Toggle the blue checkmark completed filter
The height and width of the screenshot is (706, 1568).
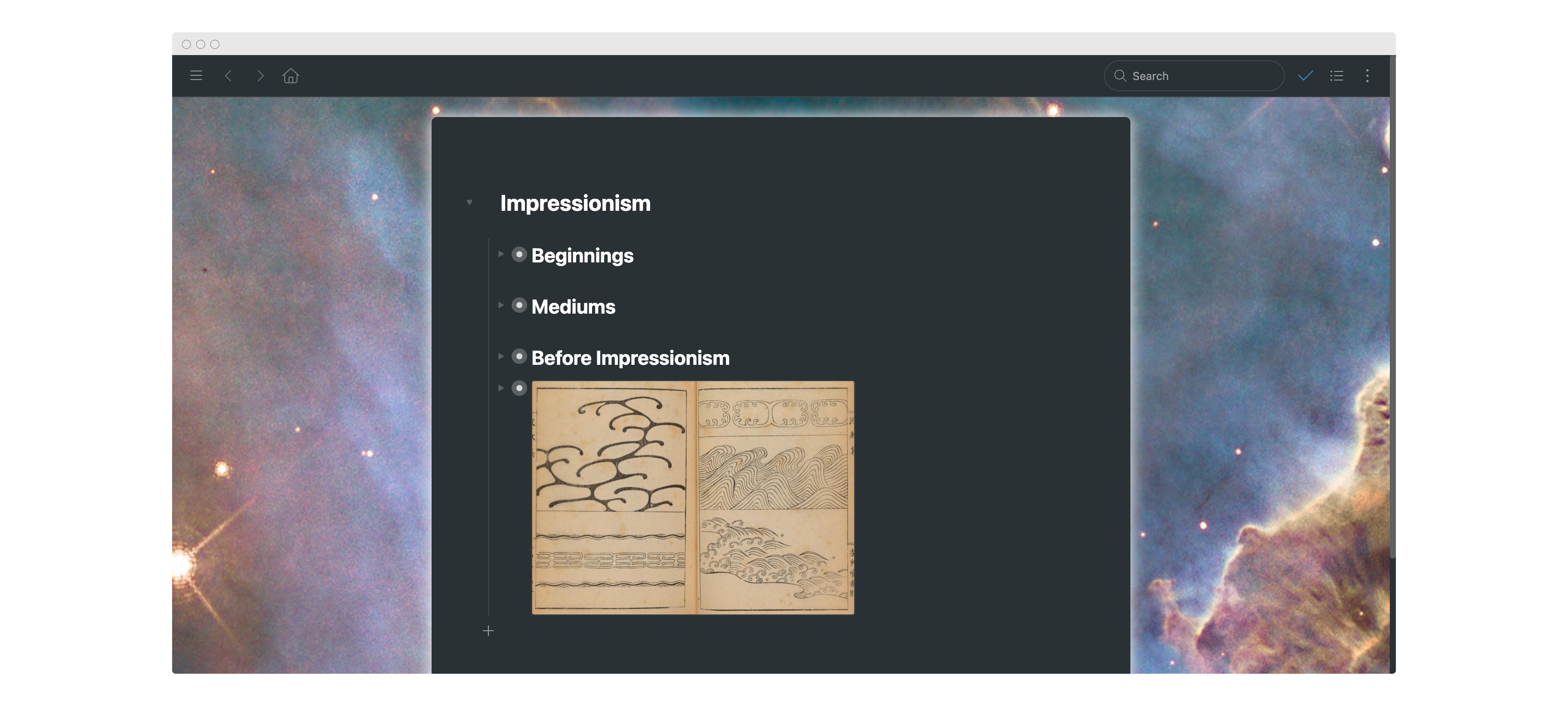coord(1305,75)
